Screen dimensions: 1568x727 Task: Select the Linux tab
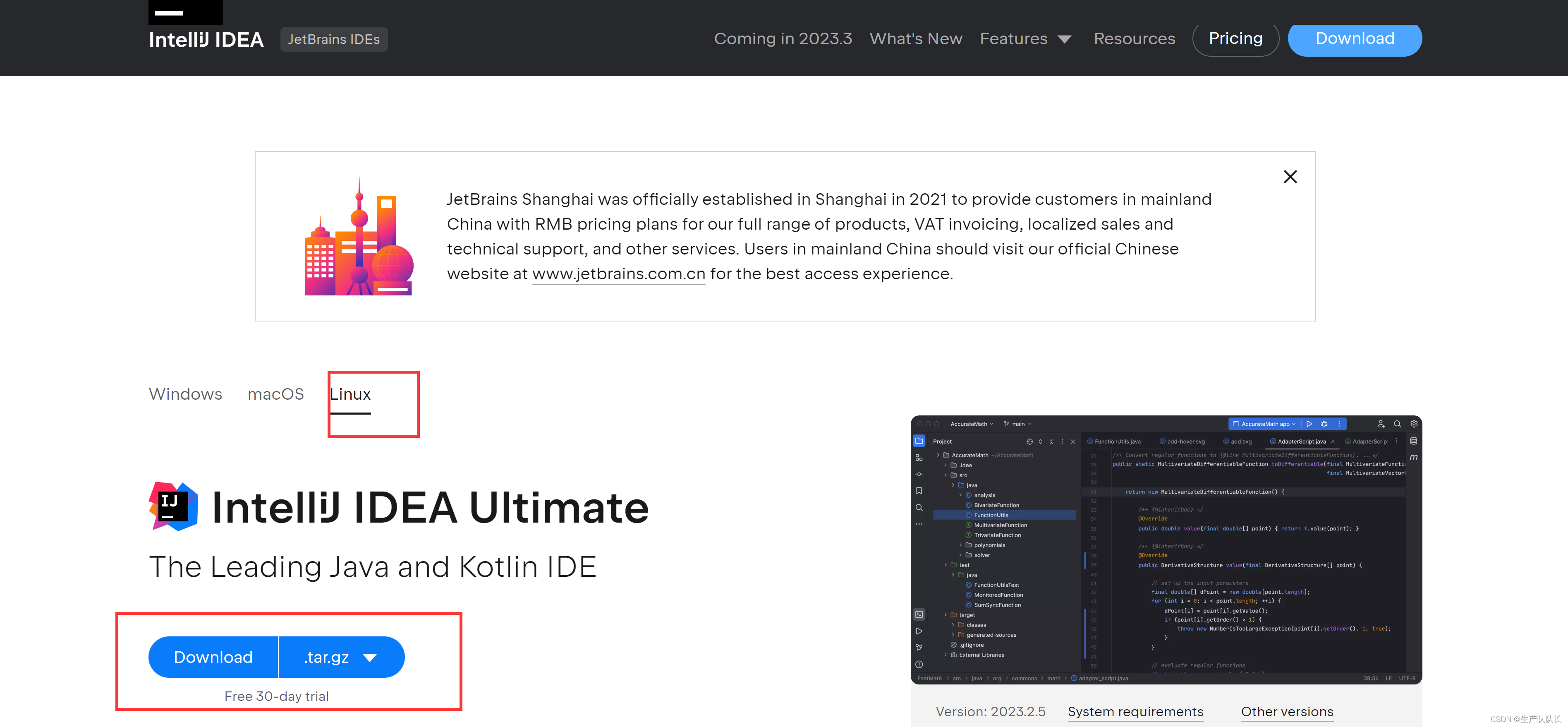tap(350, 395)
